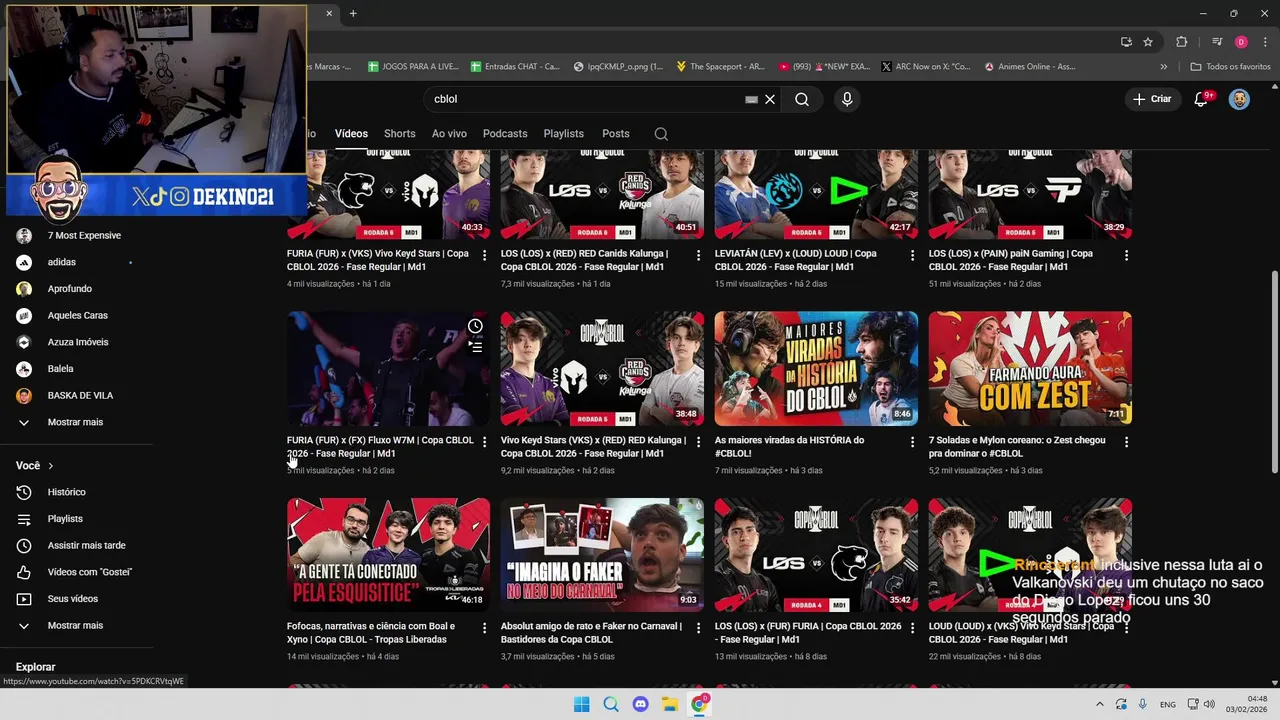Open the maiores viradas do CBLOL thumbnail
The image size is (1280, 720).
[x=816, y=369]
